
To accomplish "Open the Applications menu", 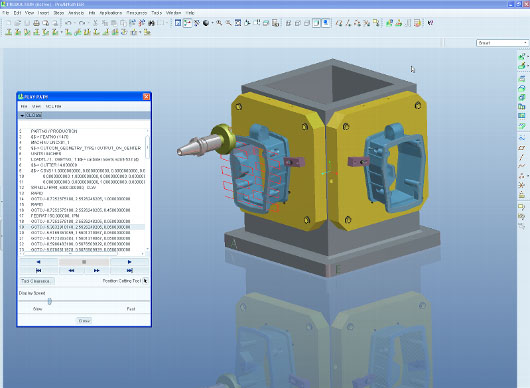I will tap(111, 13).
